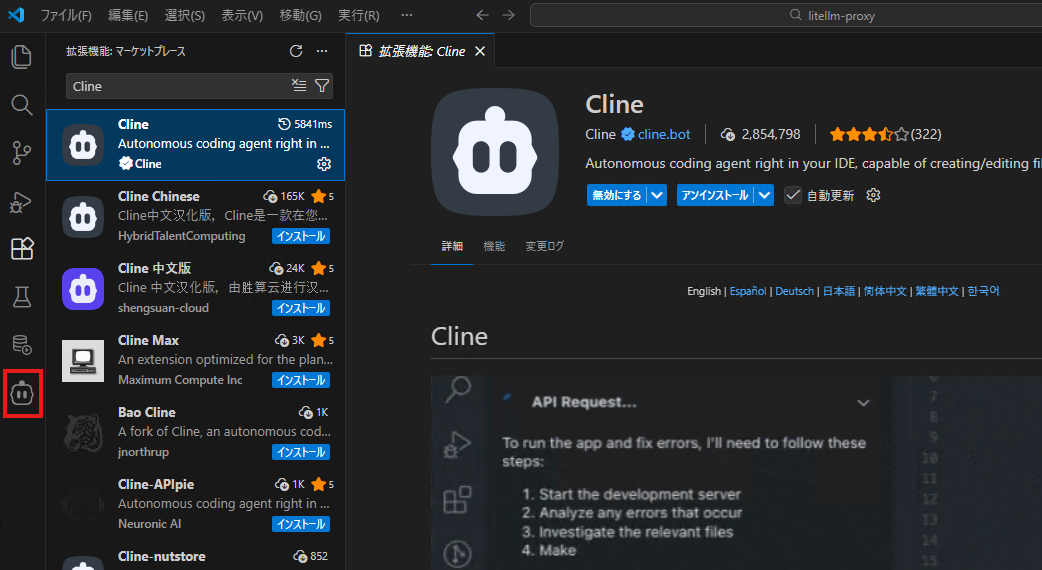This screenshot has width=1042, height=570.
Task: Close the 拡張機能: Cline tab
Action: point(480,51)
